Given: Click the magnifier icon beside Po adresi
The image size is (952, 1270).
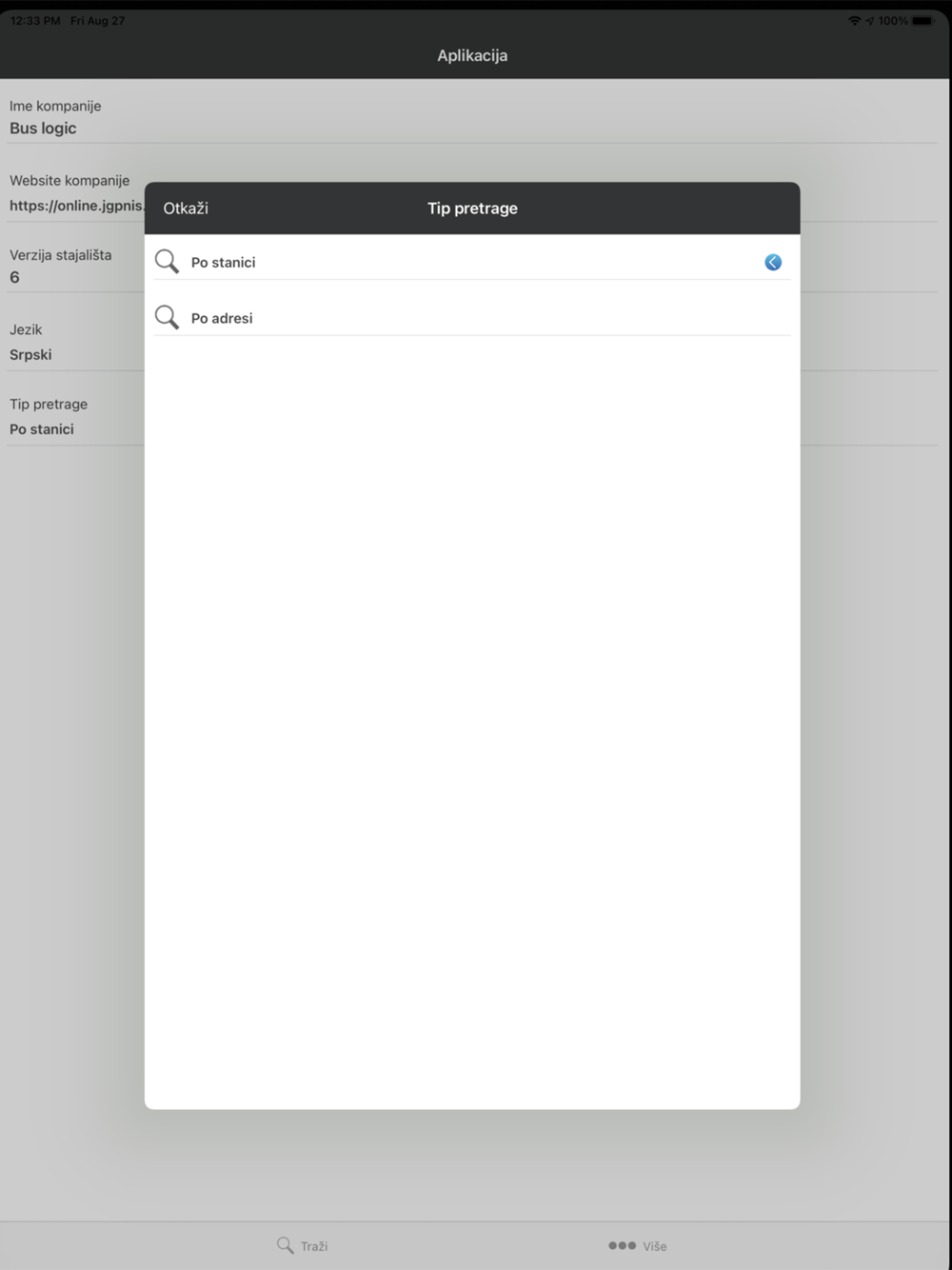Looking at the screenshot, I should click(167, 318).
